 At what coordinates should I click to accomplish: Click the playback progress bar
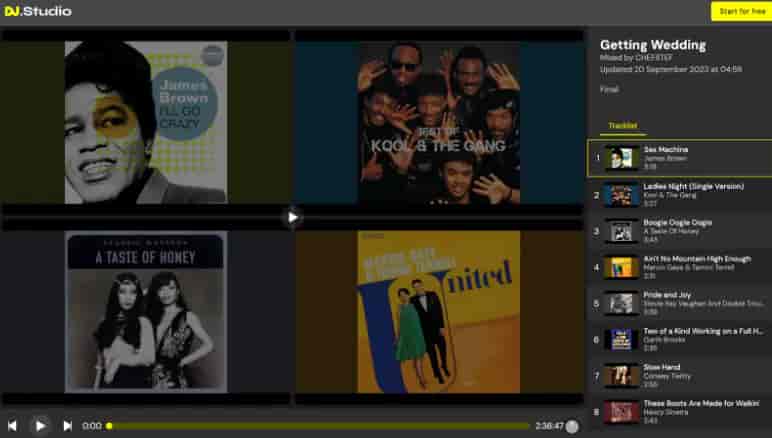[x=320, y=426]
